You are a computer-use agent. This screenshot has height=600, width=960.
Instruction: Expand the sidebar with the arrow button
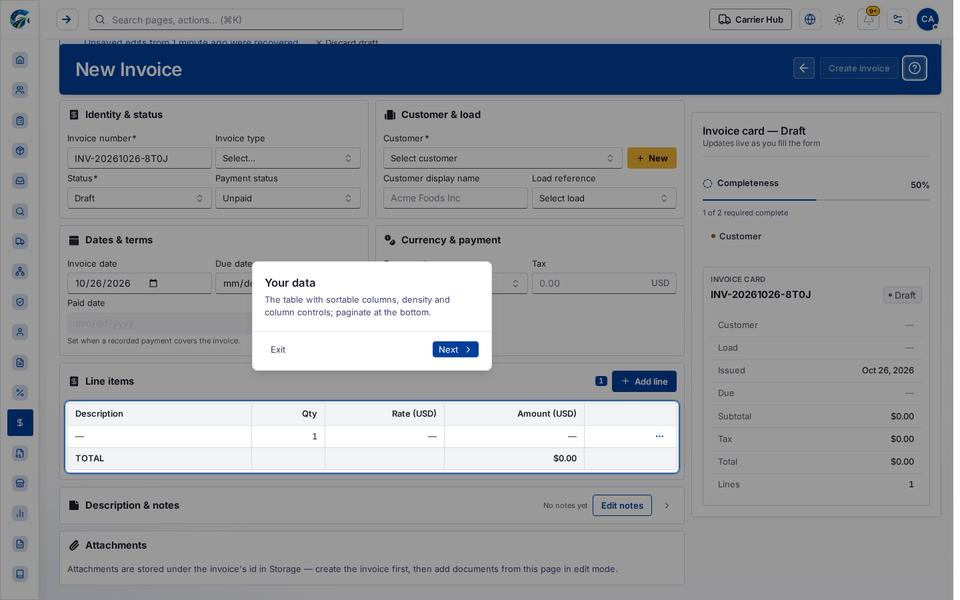[67, 20]
